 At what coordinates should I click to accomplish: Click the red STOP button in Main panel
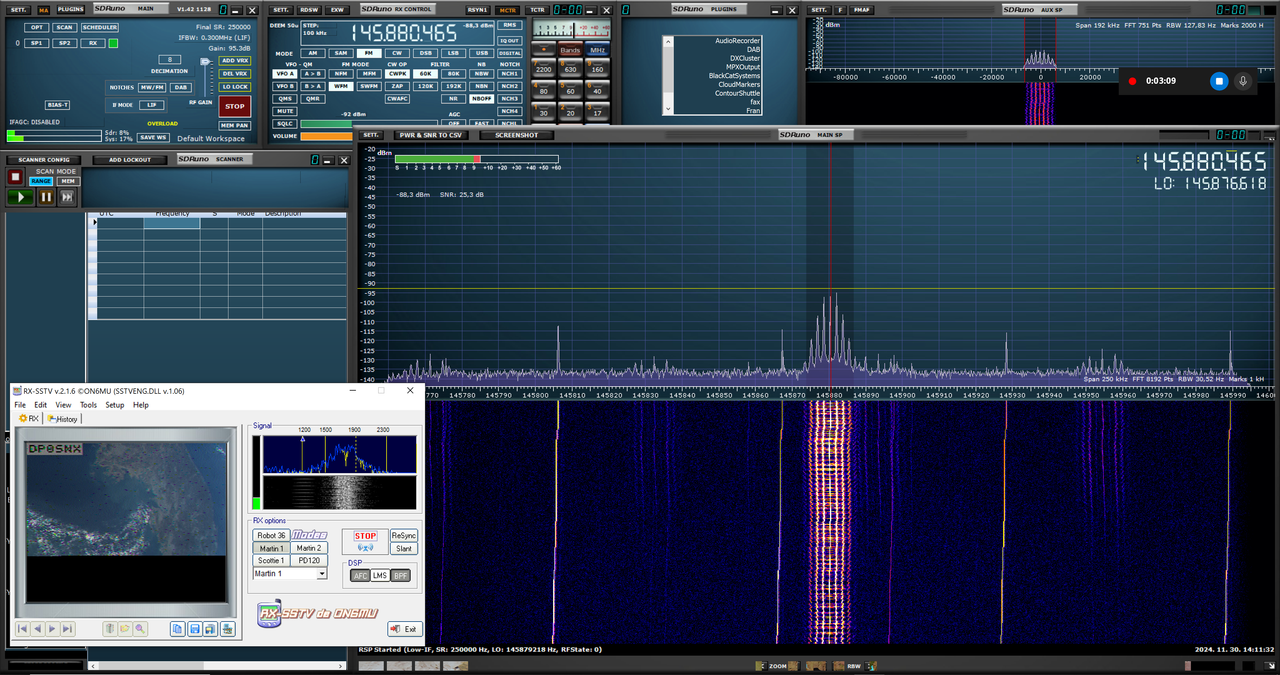click(x=234, y=106)
